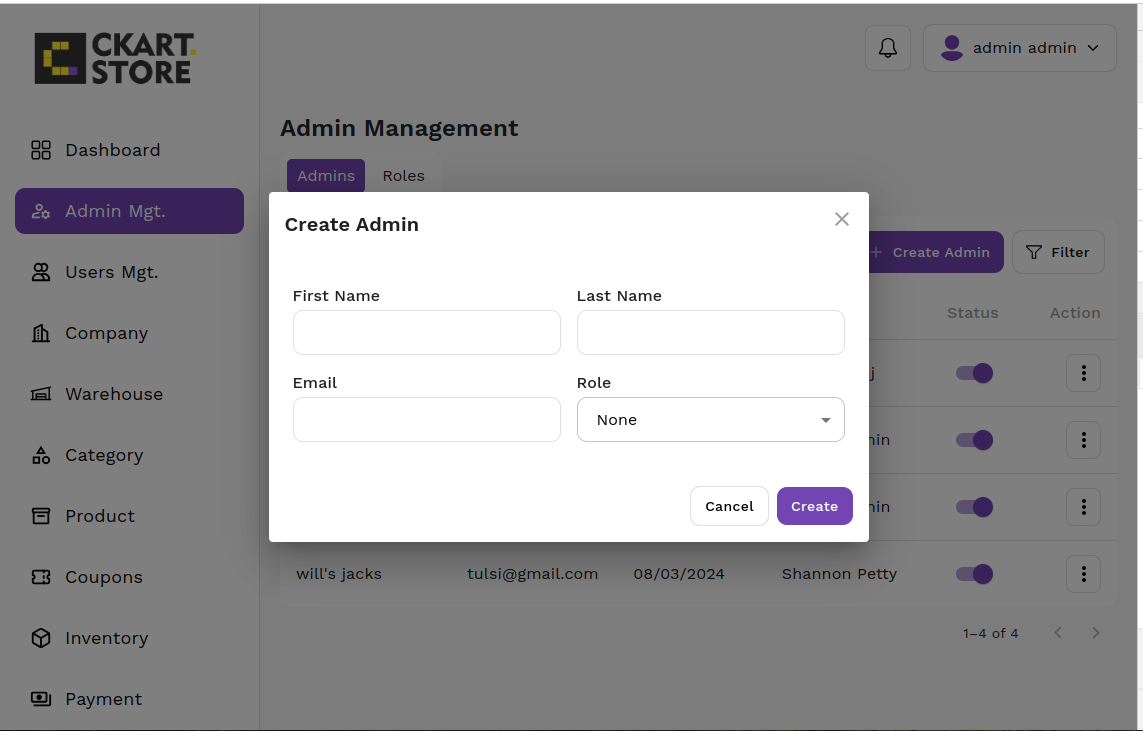This screenshot has width=1143, height=731.
Task: Toggle status switch for will's jacks row
Action: [x=974, y=574]
